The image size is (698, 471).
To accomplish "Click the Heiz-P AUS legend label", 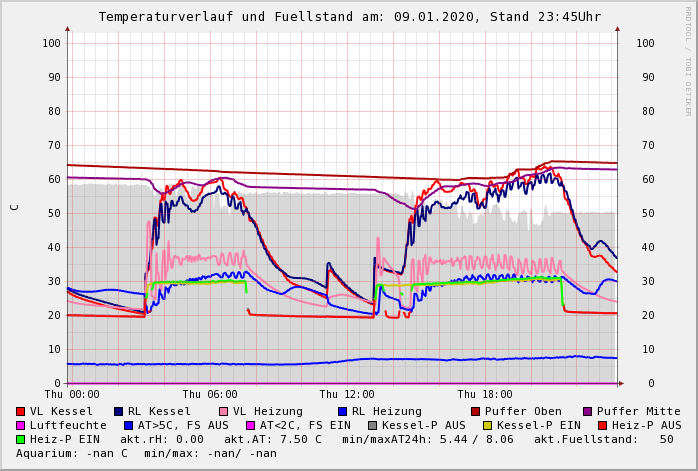I will pos(646,425).
